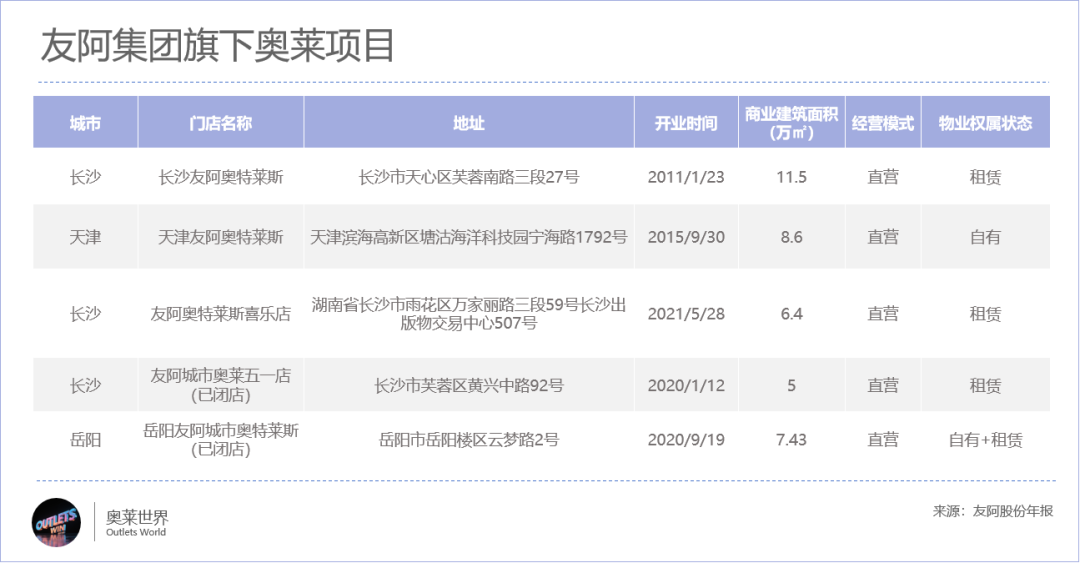1080x563 pixels.
Task: Click the title 友阿集团旗下奥莱项目
Action: [x=217, y=46]
